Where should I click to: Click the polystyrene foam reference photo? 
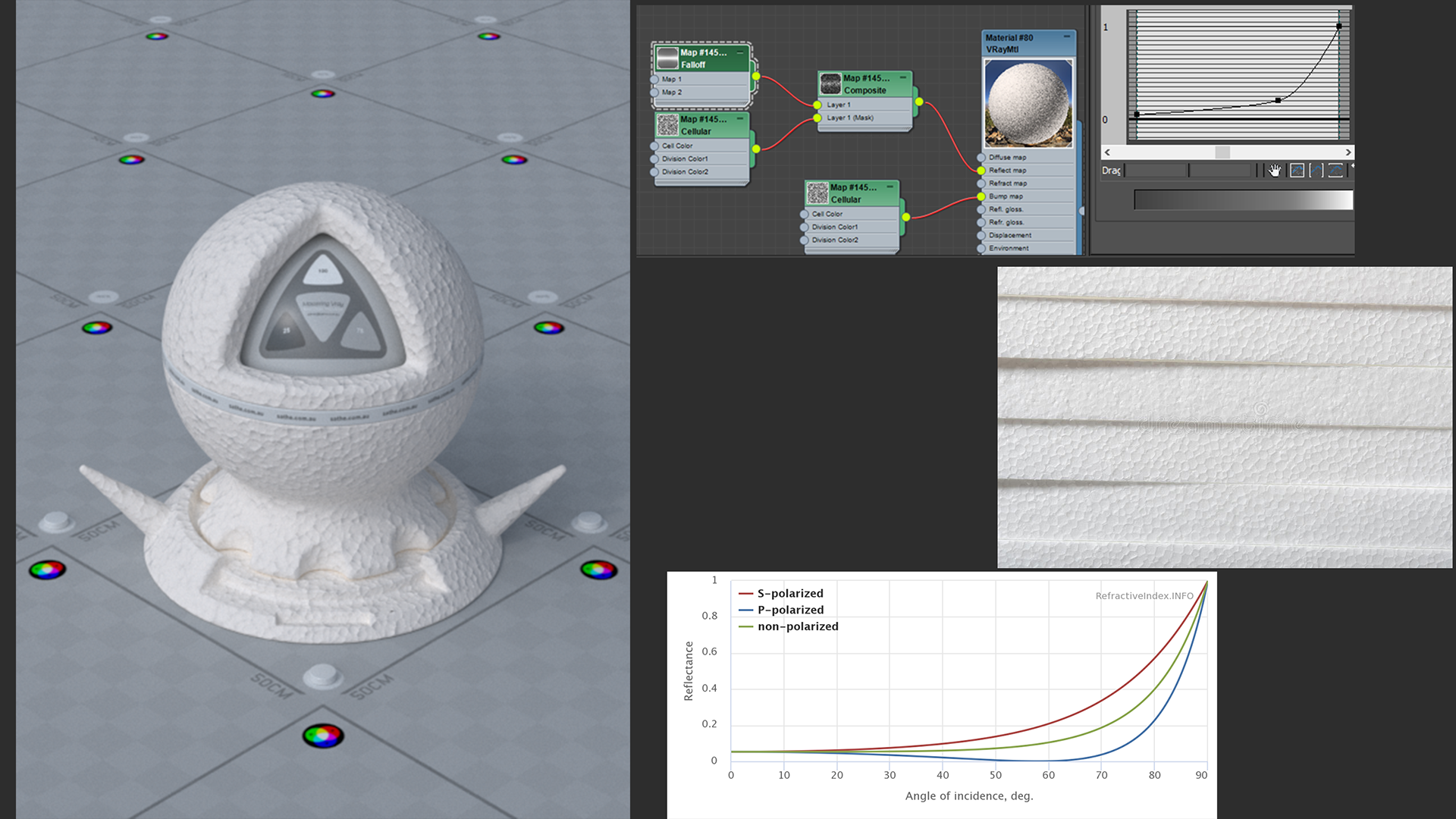point(1225,417)
